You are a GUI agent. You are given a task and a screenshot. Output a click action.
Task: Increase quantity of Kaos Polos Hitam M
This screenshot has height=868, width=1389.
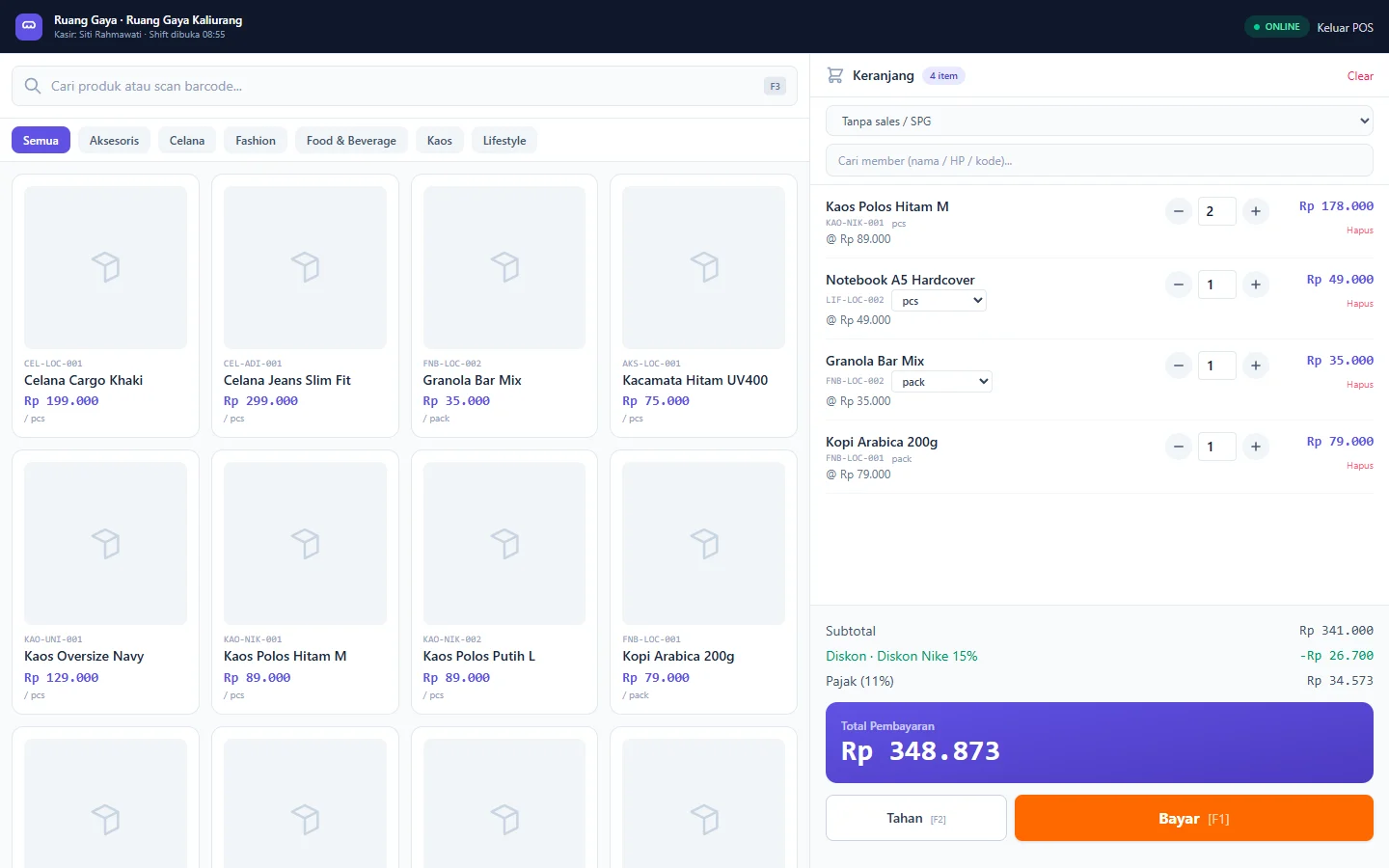[1256, 211]
